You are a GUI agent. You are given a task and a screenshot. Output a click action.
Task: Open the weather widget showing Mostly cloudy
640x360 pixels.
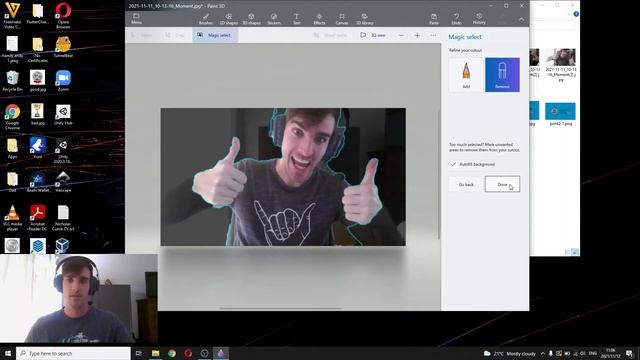pos(509,353)
